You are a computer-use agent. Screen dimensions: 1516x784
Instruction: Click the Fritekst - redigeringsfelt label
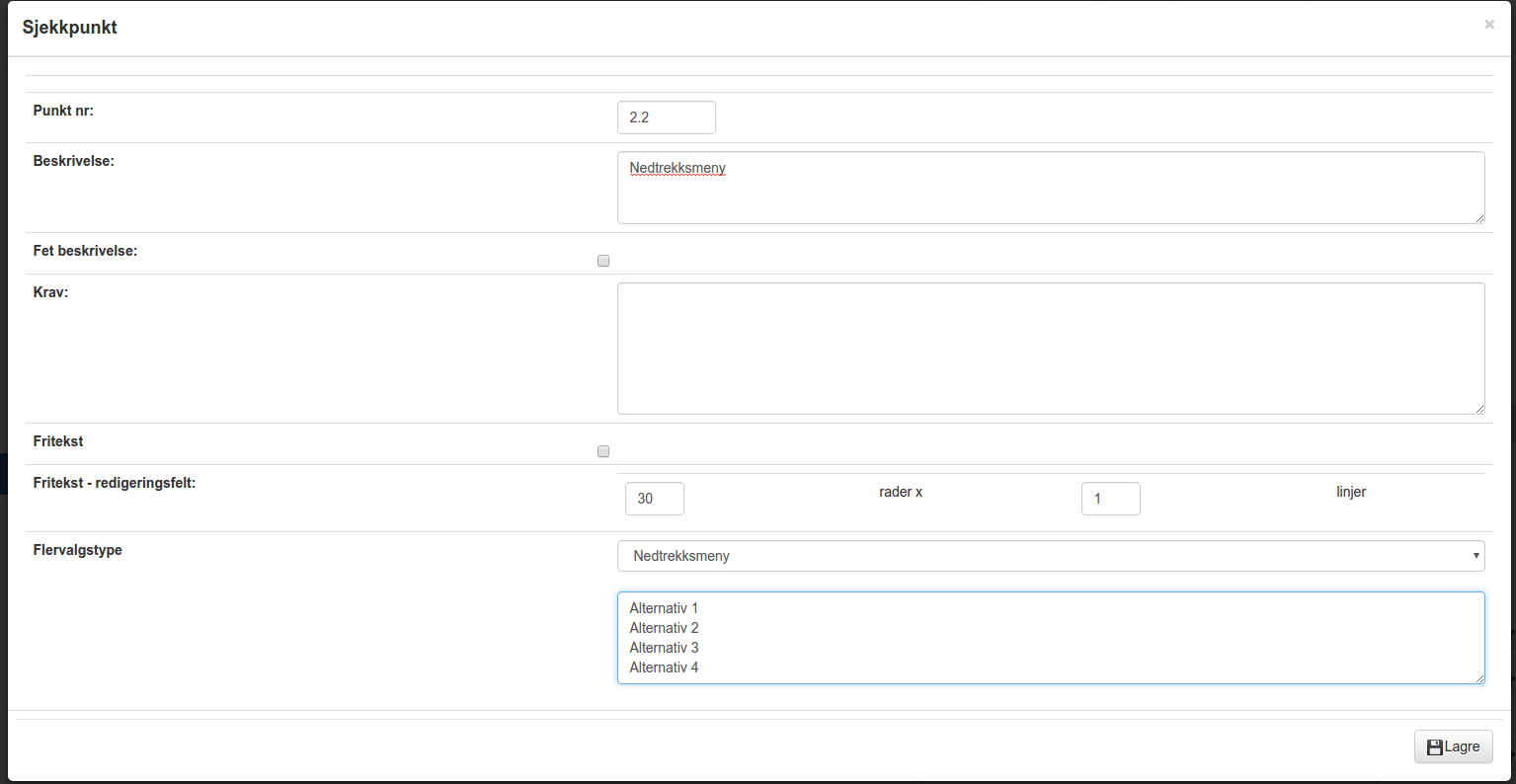click(x=115, y=483)
